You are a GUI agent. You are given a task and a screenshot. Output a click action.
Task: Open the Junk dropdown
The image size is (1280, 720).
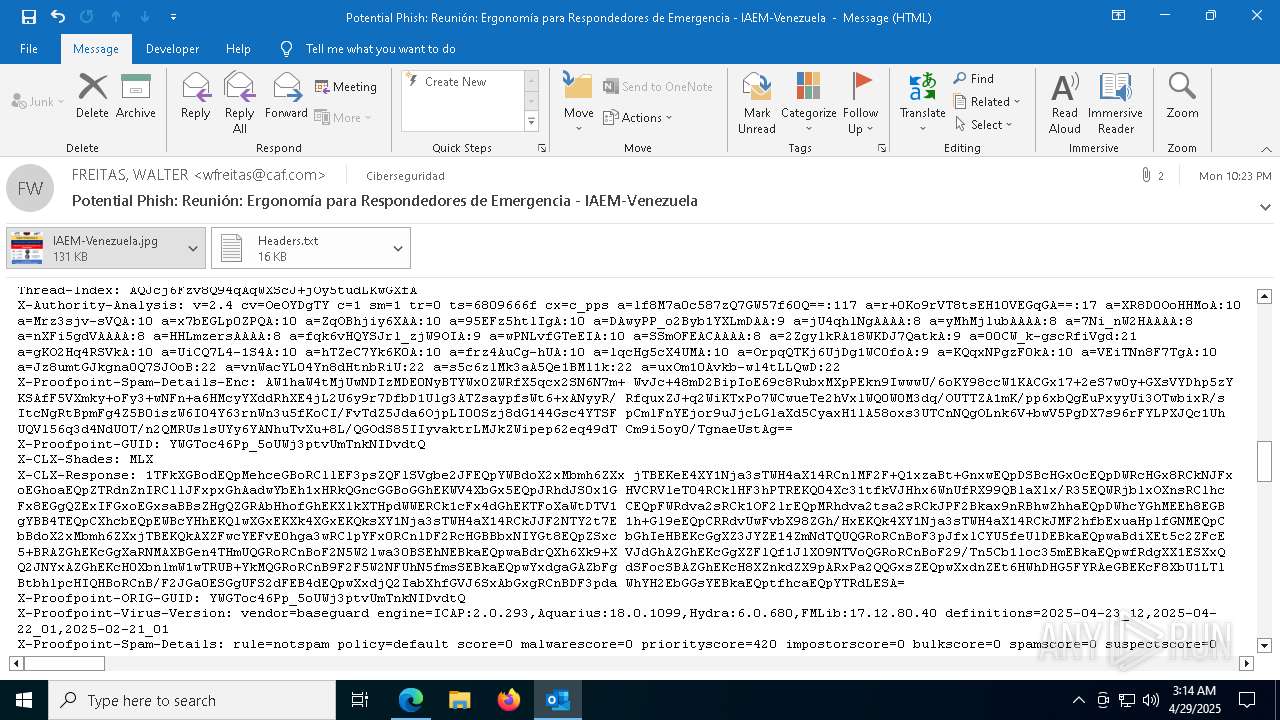(x=38, y=101)
